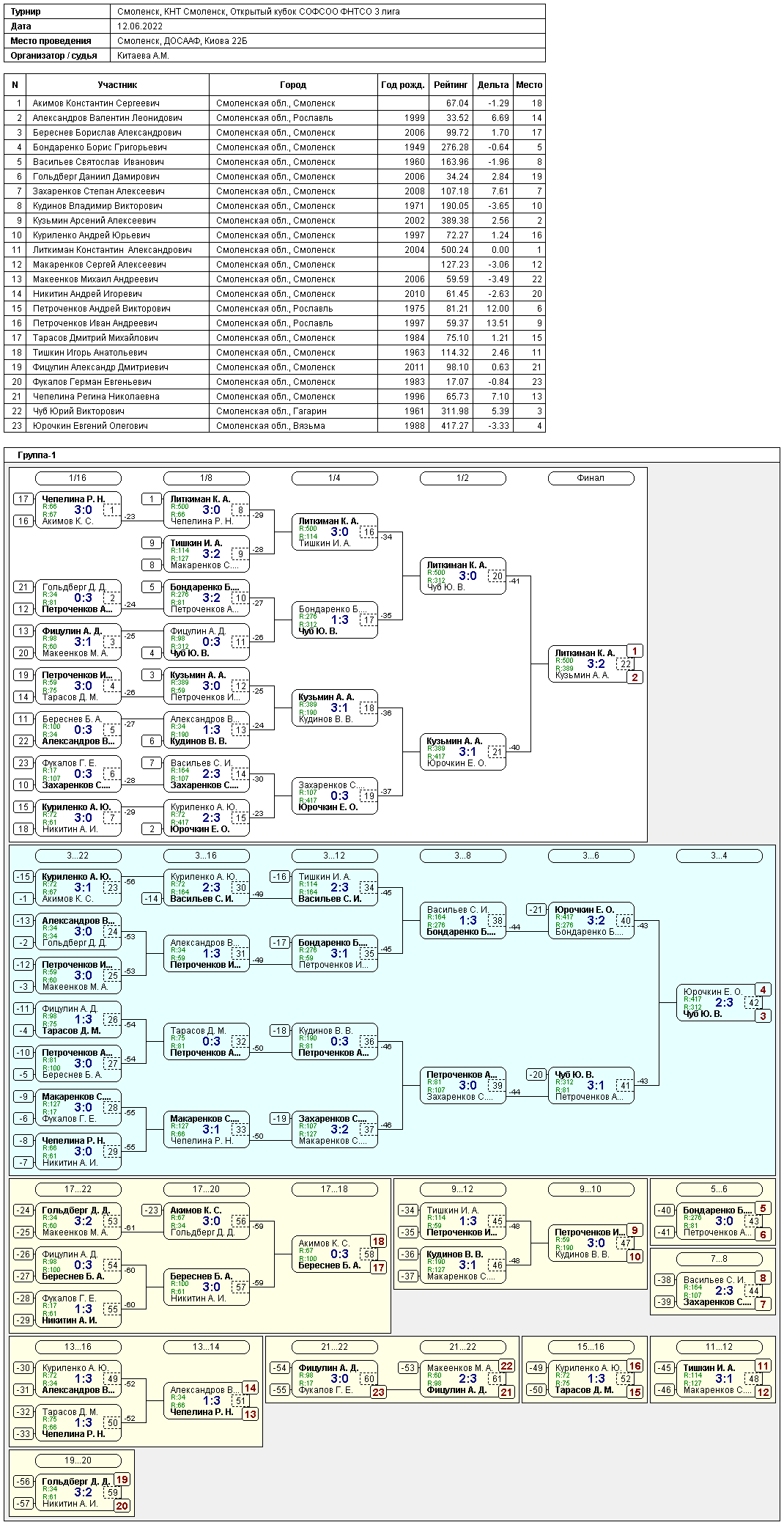Click semifinal match Литкиман vs Чуб score
The image size is (784, 1525).
[x=467, y=576]
